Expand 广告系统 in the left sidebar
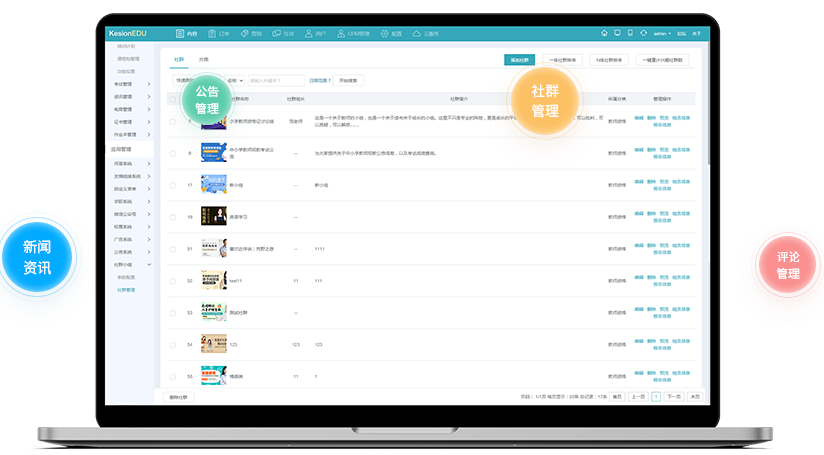Viewport: 824px width, 455px height. tap(130, 239)
